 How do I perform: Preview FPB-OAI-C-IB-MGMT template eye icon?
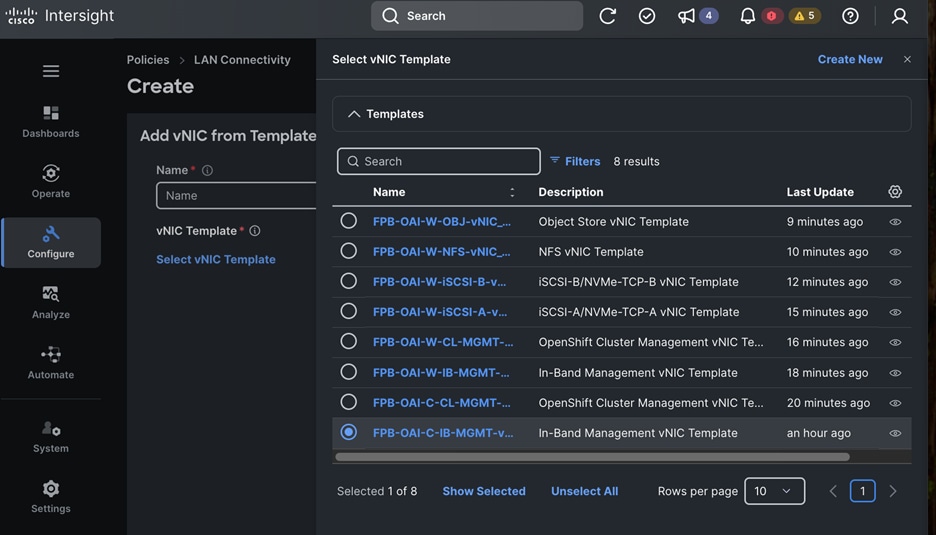coord(895,433)
